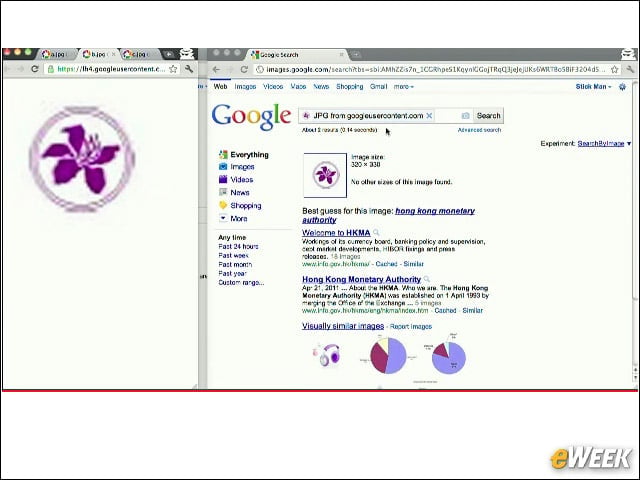Open Videos in Google top navigation
The width and height of the screenshot is (640, 480).
[x=273, y=87]
